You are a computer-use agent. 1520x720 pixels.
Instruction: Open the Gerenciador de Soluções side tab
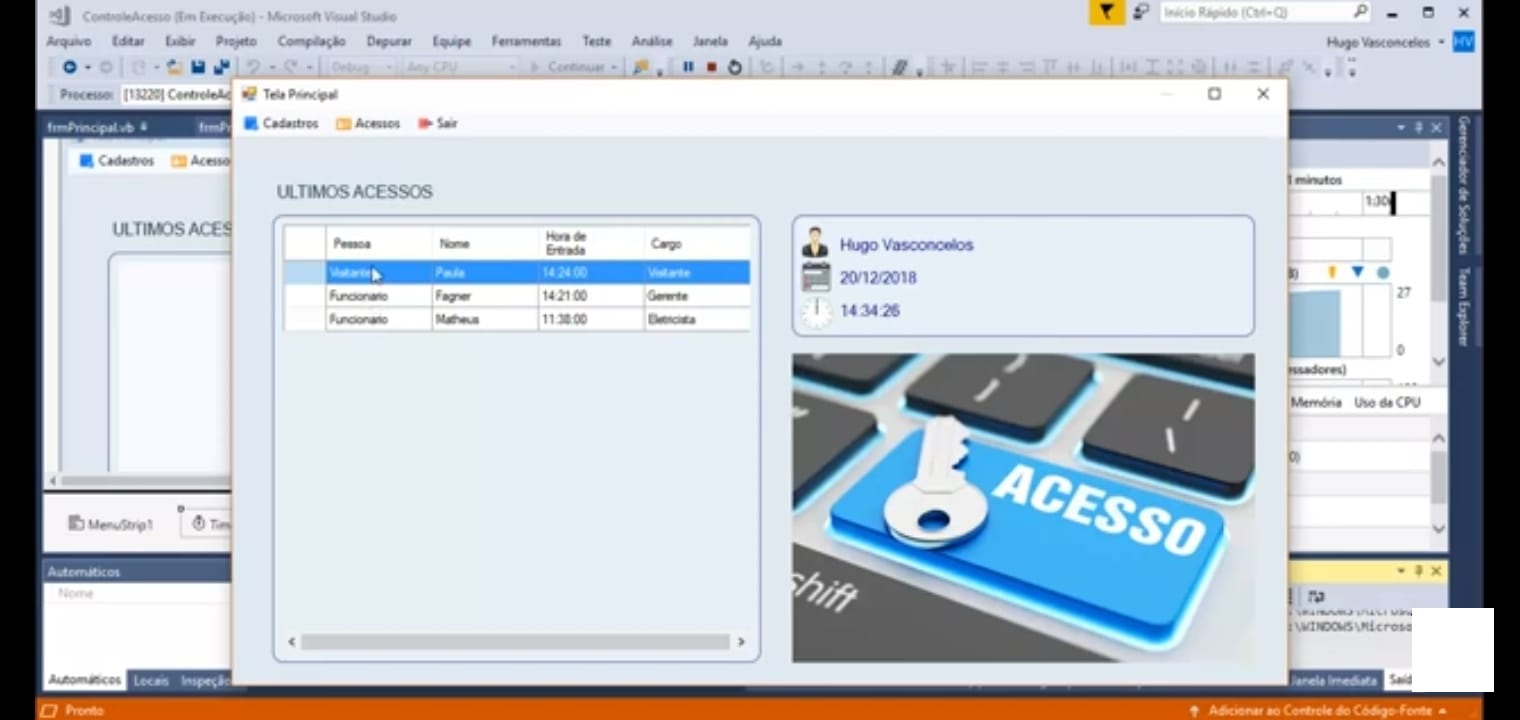click(1463, 185)
